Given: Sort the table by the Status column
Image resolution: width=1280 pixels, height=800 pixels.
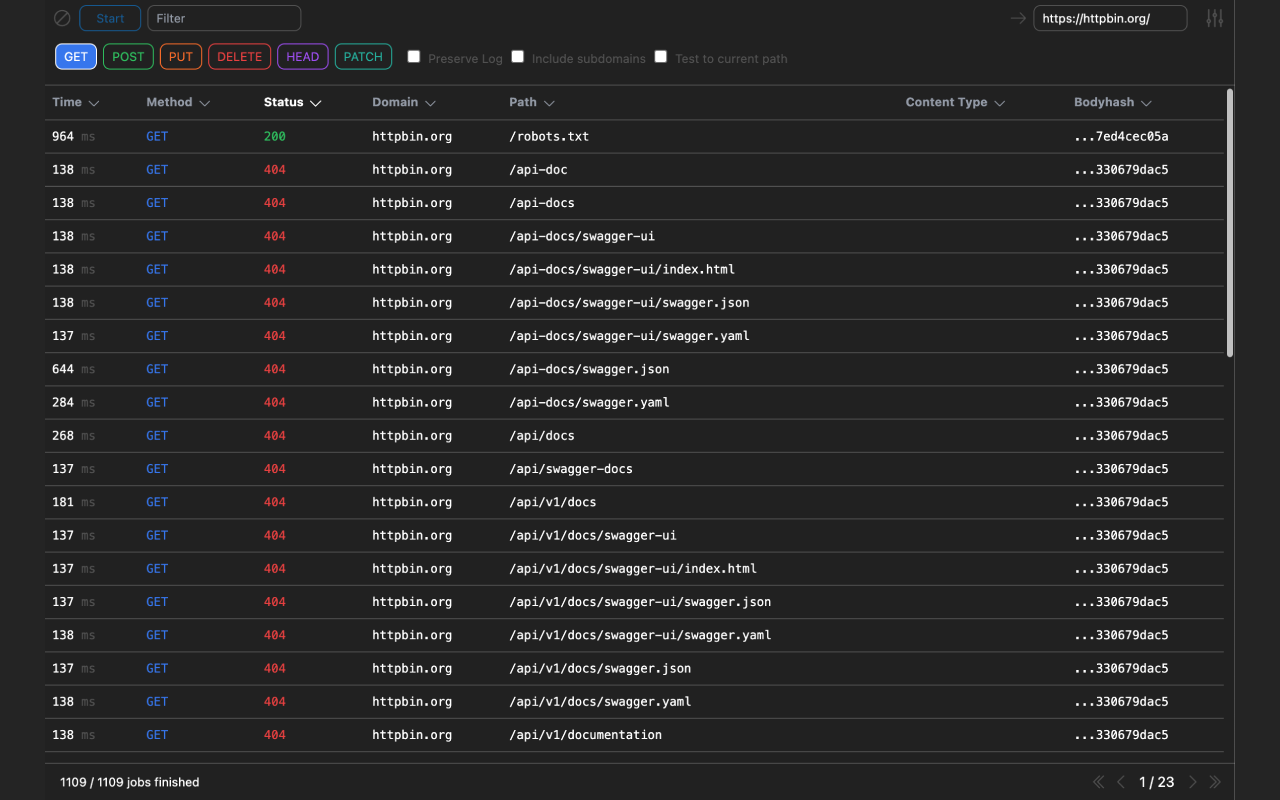Looking at the screenshot, I should pos(292,102).
